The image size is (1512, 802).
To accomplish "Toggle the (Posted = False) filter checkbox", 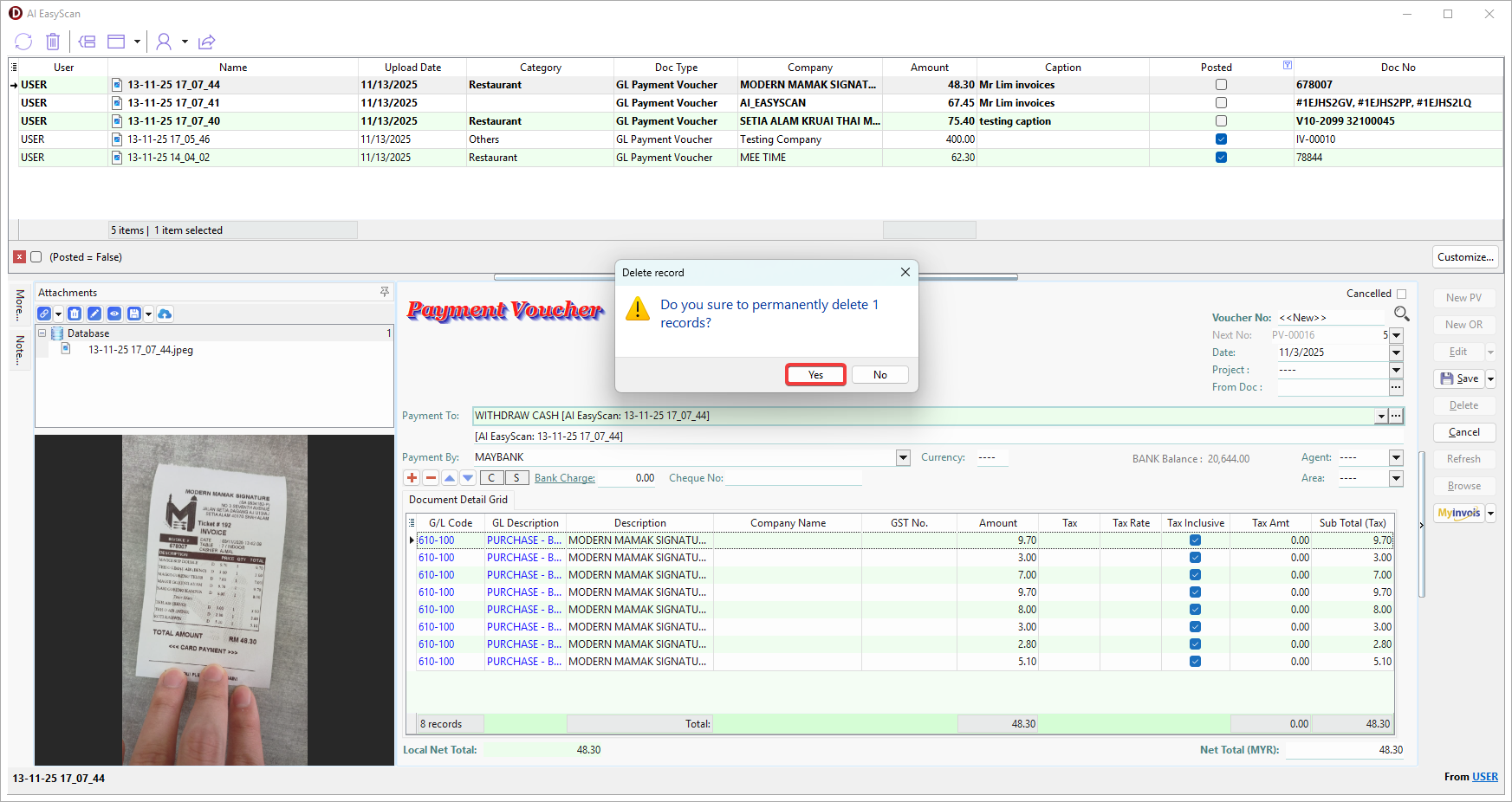I will [x=36, y=257].
